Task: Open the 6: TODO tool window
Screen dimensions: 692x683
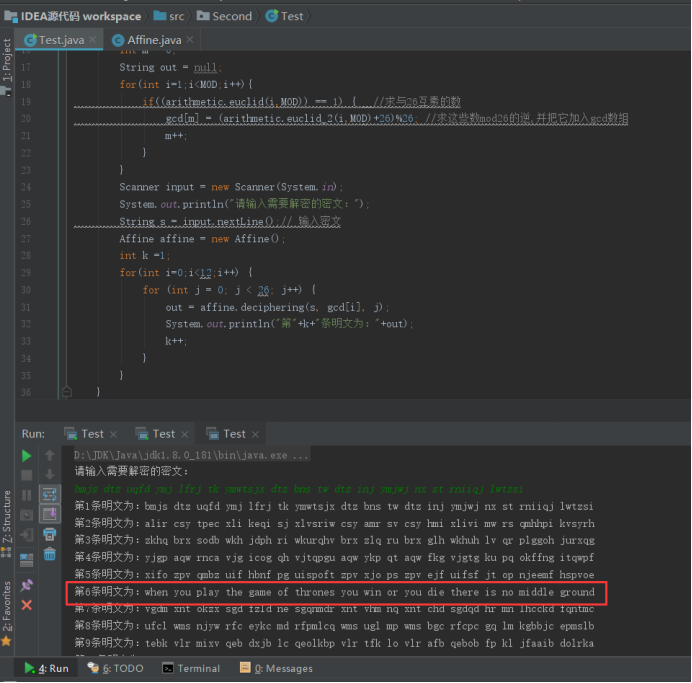Action: tap(115, 668)
